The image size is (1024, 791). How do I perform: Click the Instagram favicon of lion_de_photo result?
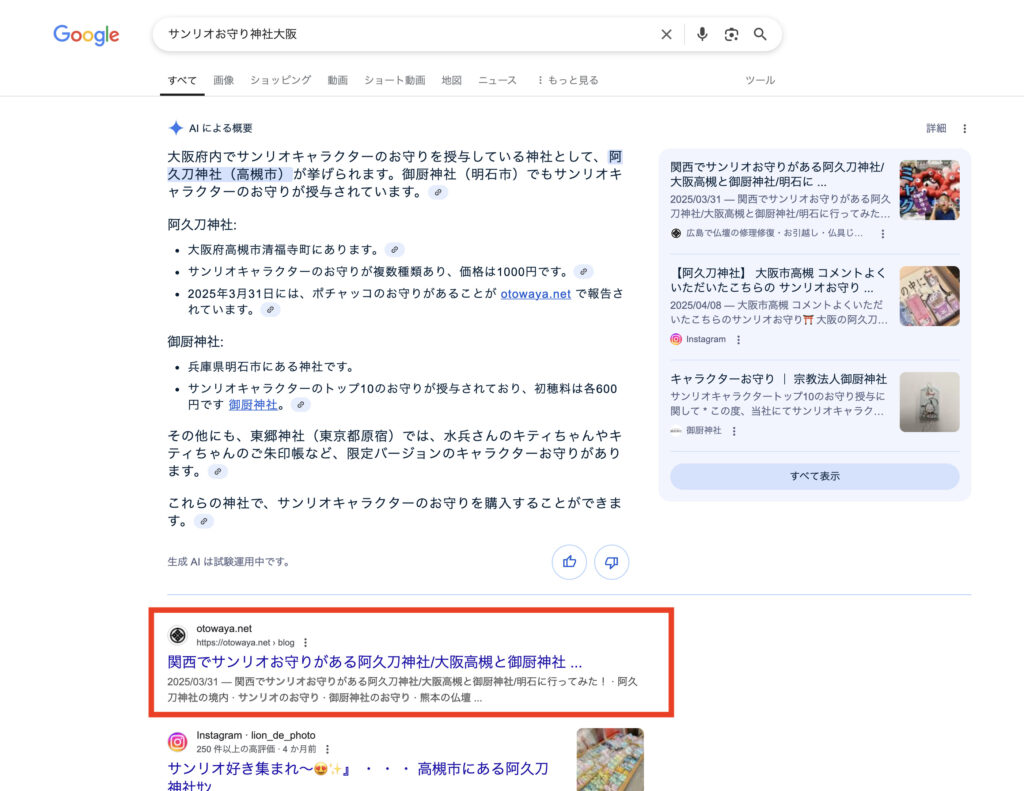(x=178, y=742)
